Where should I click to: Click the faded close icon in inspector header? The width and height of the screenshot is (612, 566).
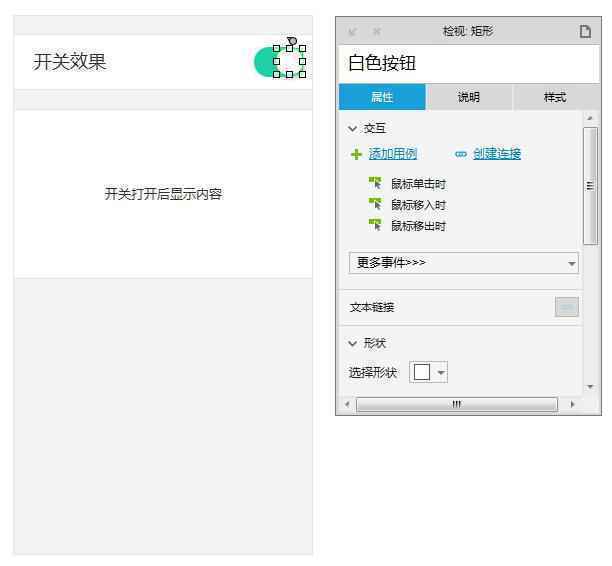tap(376, 31)
